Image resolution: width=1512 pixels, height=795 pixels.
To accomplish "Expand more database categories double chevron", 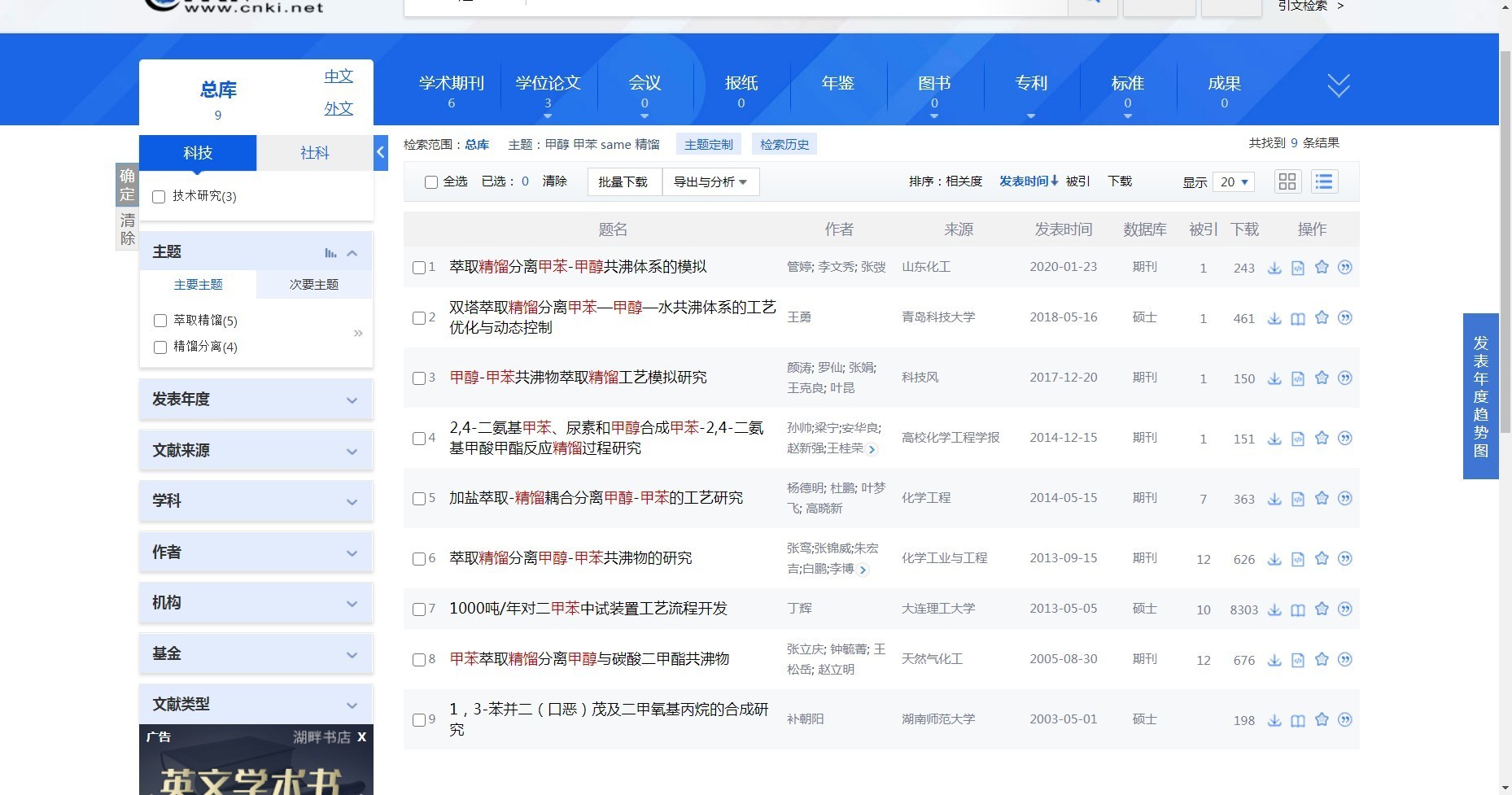I will [1339, 85].
